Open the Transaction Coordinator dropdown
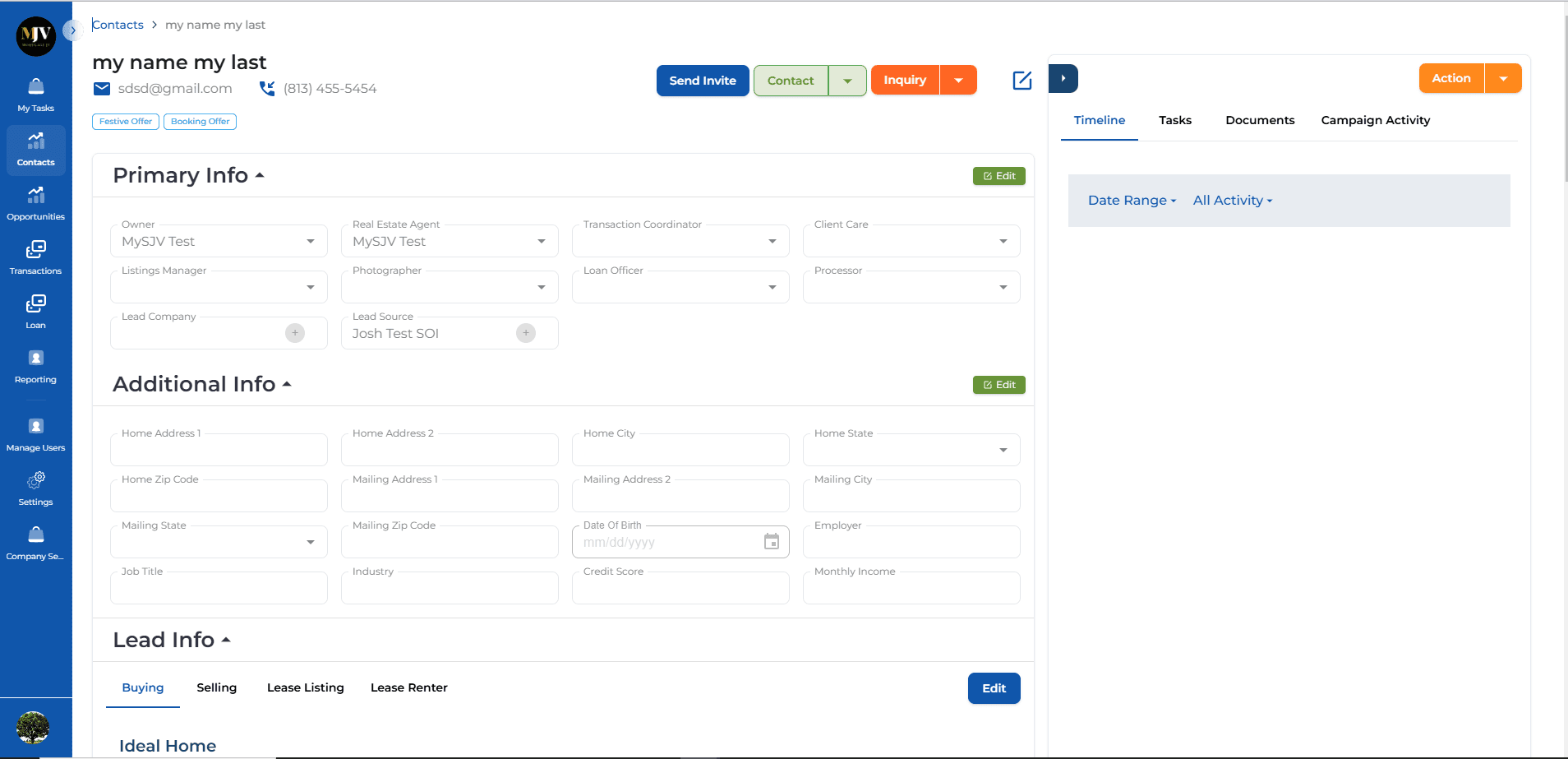This screenshot has height=759, width=1568. click(x=680, y=241)
